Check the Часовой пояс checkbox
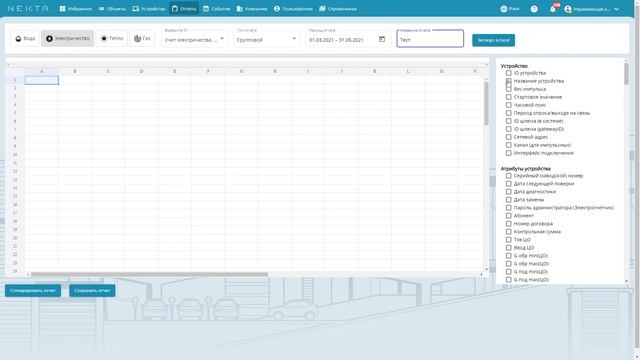The image size is (640, 360). [x=509, y=105]
